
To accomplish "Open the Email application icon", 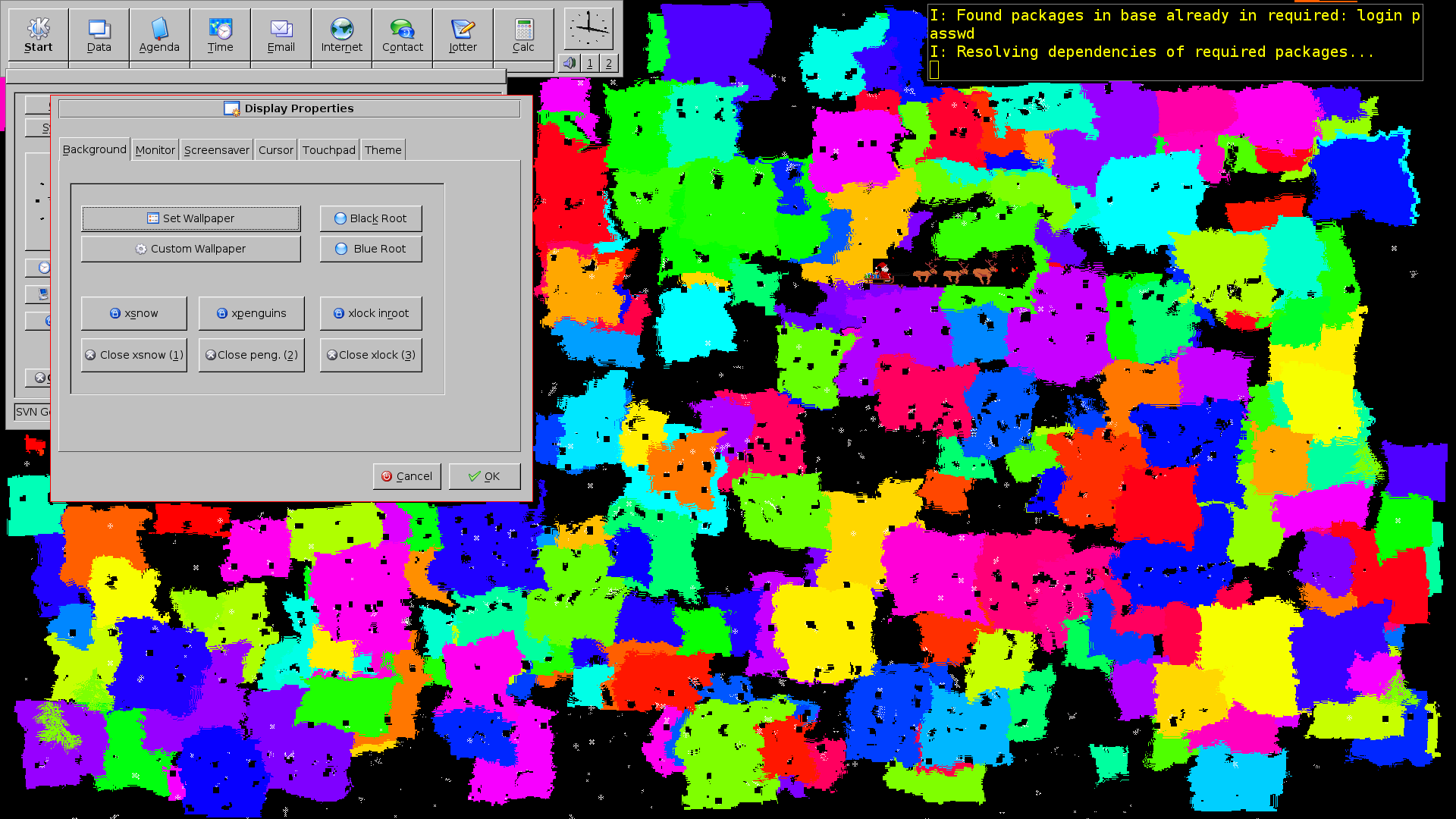I will coord(281,35).
